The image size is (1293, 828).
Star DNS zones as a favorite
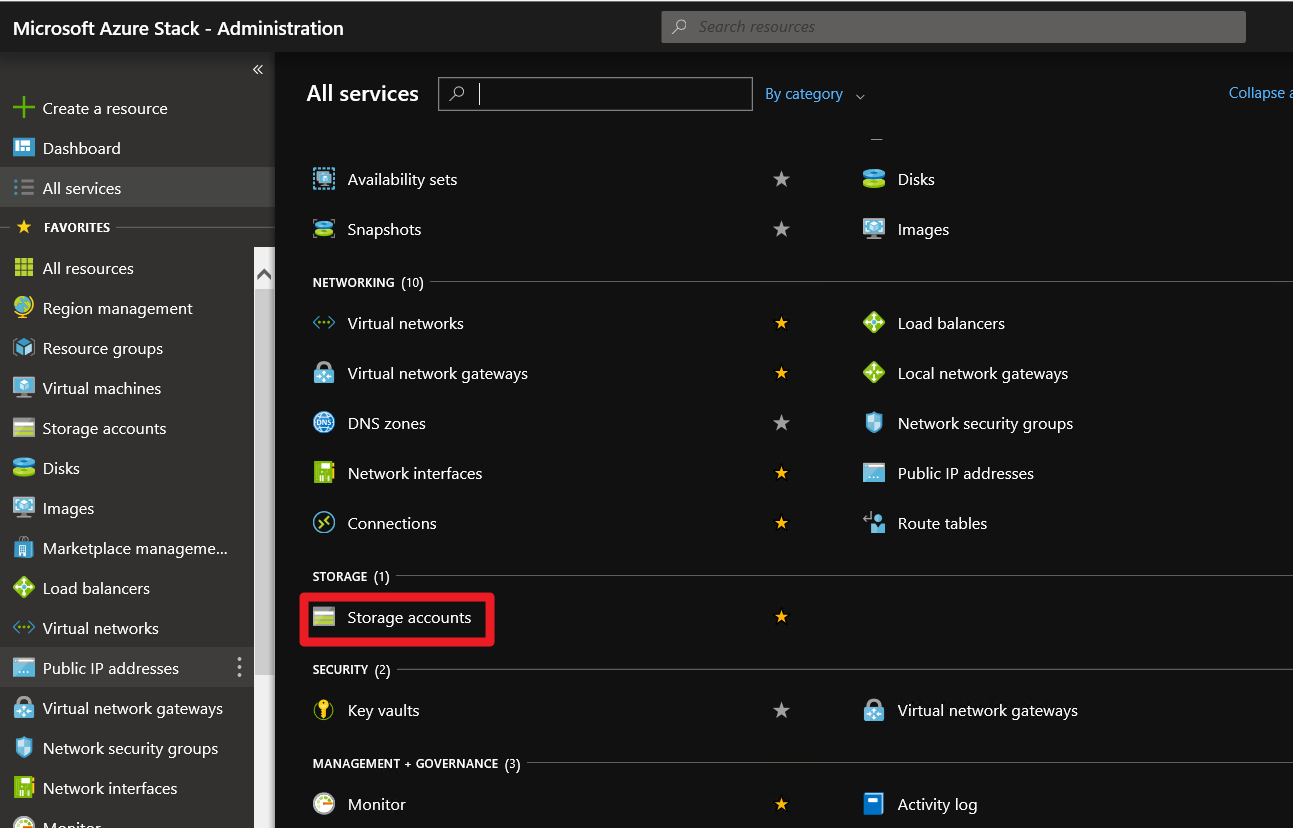(781, 423)
